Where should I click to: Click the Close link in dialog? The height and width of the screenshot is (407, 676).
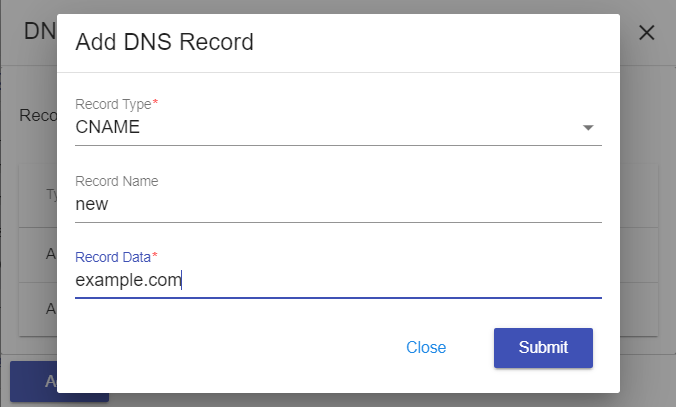[426, 348]
